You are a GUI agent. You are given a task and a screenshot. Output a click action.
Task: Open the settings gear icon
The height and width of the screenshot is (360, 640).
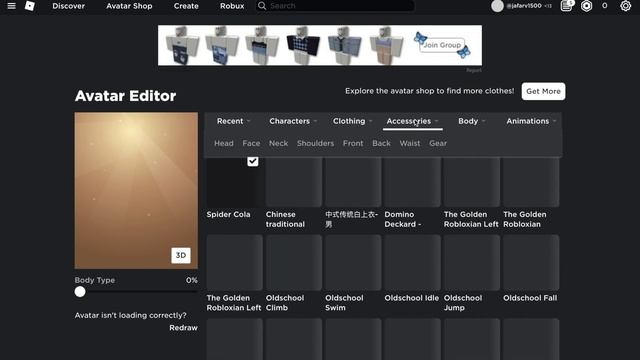click(x=625, y=6)
